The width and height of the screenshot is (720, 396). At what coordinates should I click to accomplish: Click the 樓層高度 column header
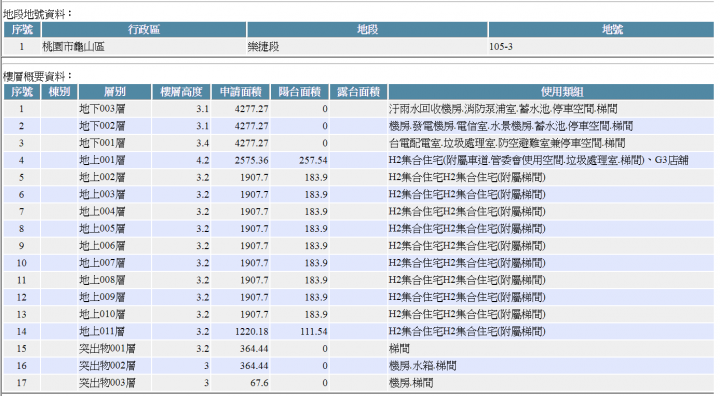point(181,92)
